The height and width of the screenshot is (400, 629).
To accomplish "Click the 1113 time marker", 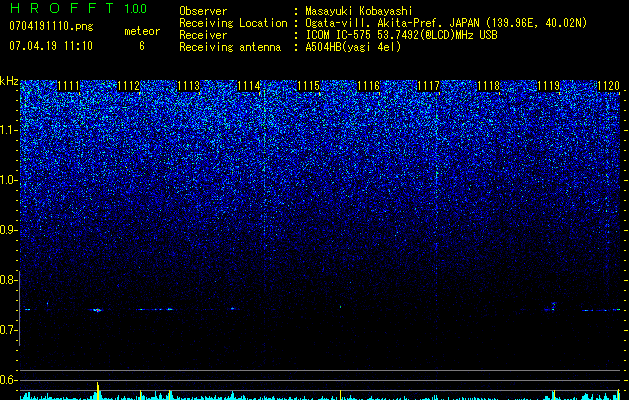I will click(188, 86).
